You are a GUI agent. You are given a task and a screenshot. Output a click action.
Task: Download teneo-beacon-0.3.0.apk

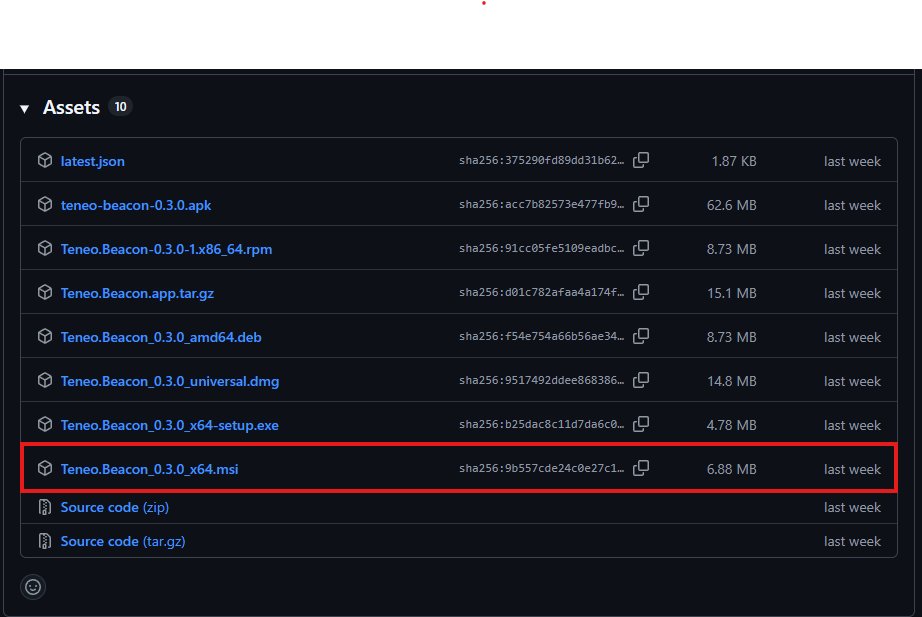136,205
